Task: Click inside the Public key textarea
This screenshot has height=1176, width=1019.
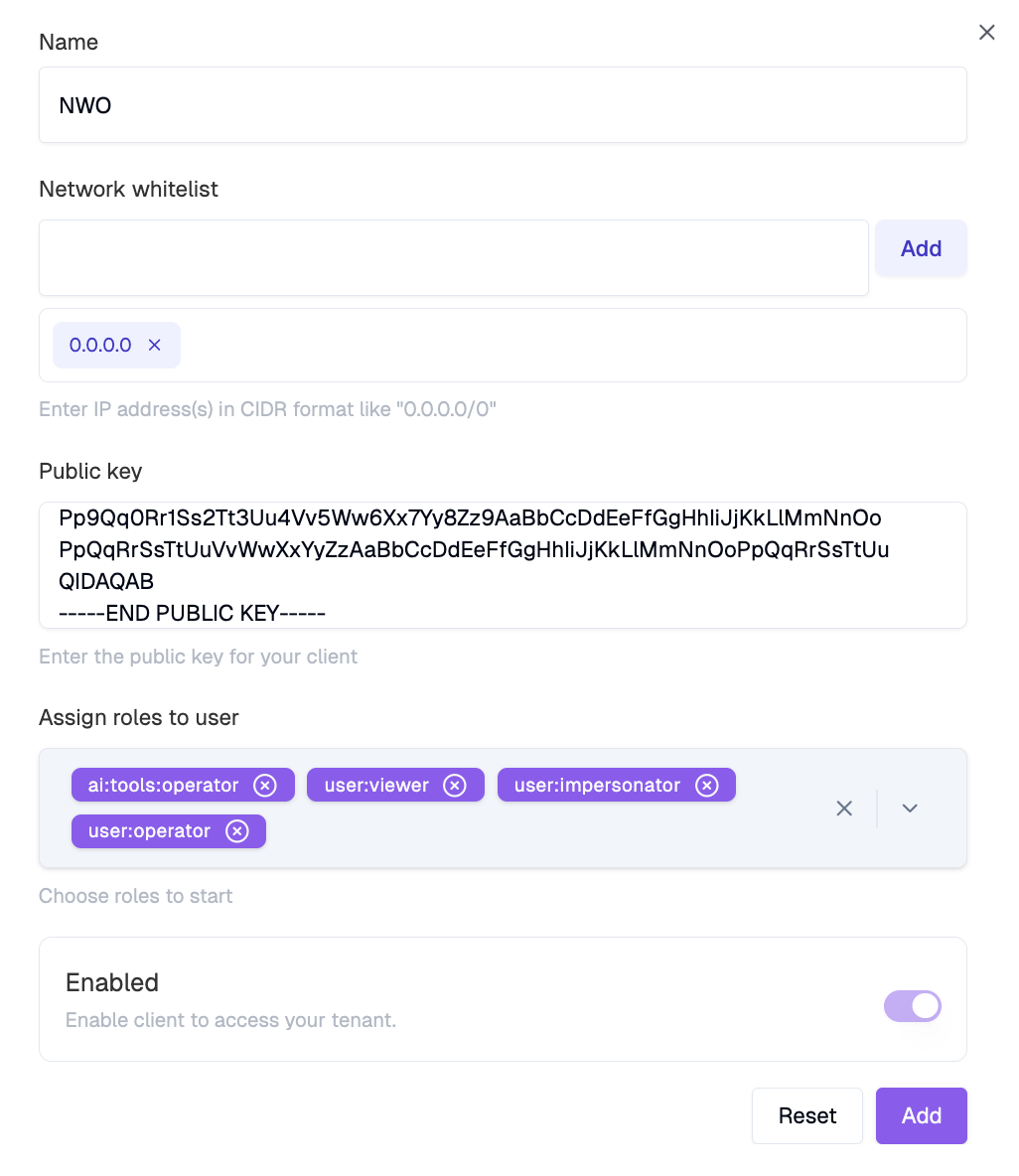Action: tap(503, 565)
